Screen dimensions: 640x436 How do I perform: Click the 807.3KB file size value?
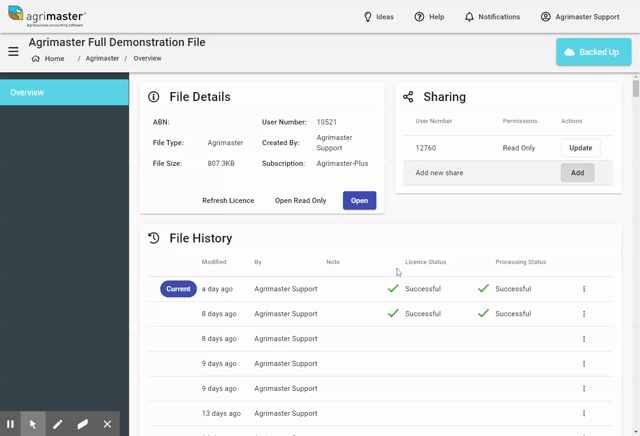click(221, 163)
